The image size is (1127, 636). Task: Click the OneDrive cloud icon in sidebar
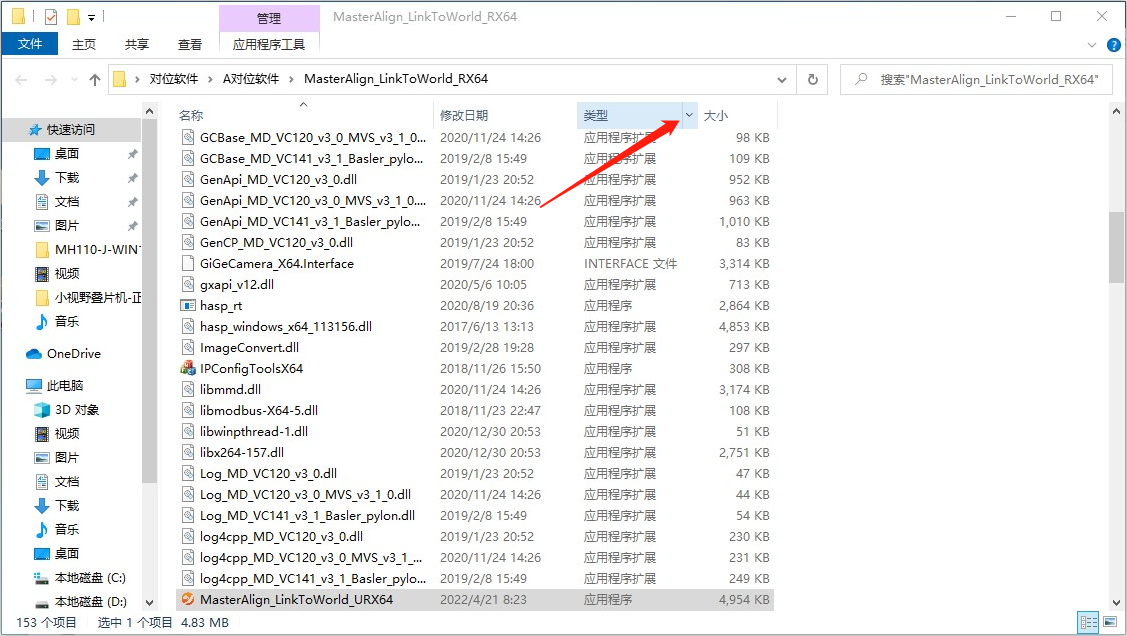point(34,354)
